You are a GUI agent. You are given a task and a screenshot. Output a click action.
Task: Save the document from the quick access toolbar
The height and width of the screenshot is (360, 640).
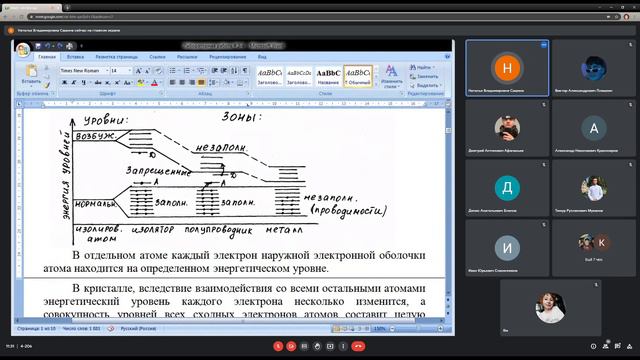click(x=38, y=46)
